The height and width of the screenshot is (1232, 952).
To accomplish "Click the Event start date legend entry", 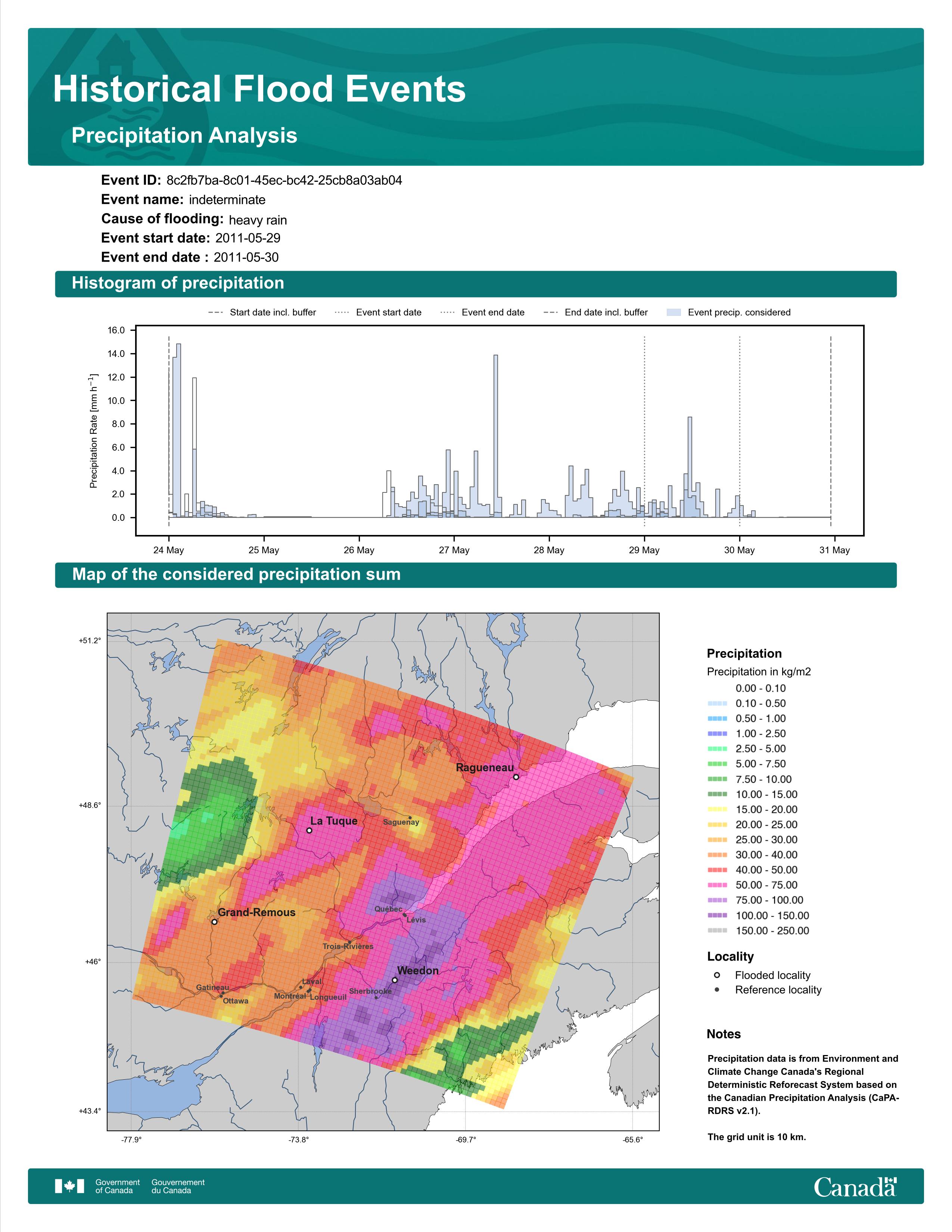I will pos(378,312).
